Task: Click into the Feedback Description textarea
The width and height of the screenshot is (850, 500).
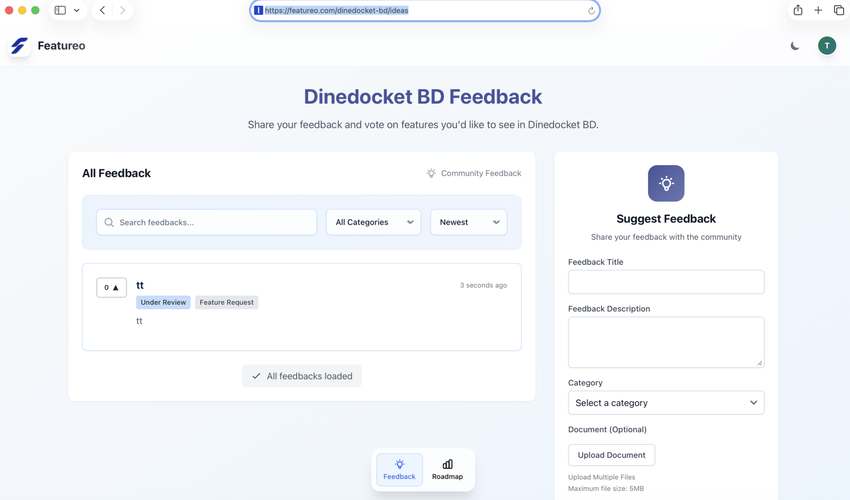Action: pyautogui.click(x=666, y=342)
